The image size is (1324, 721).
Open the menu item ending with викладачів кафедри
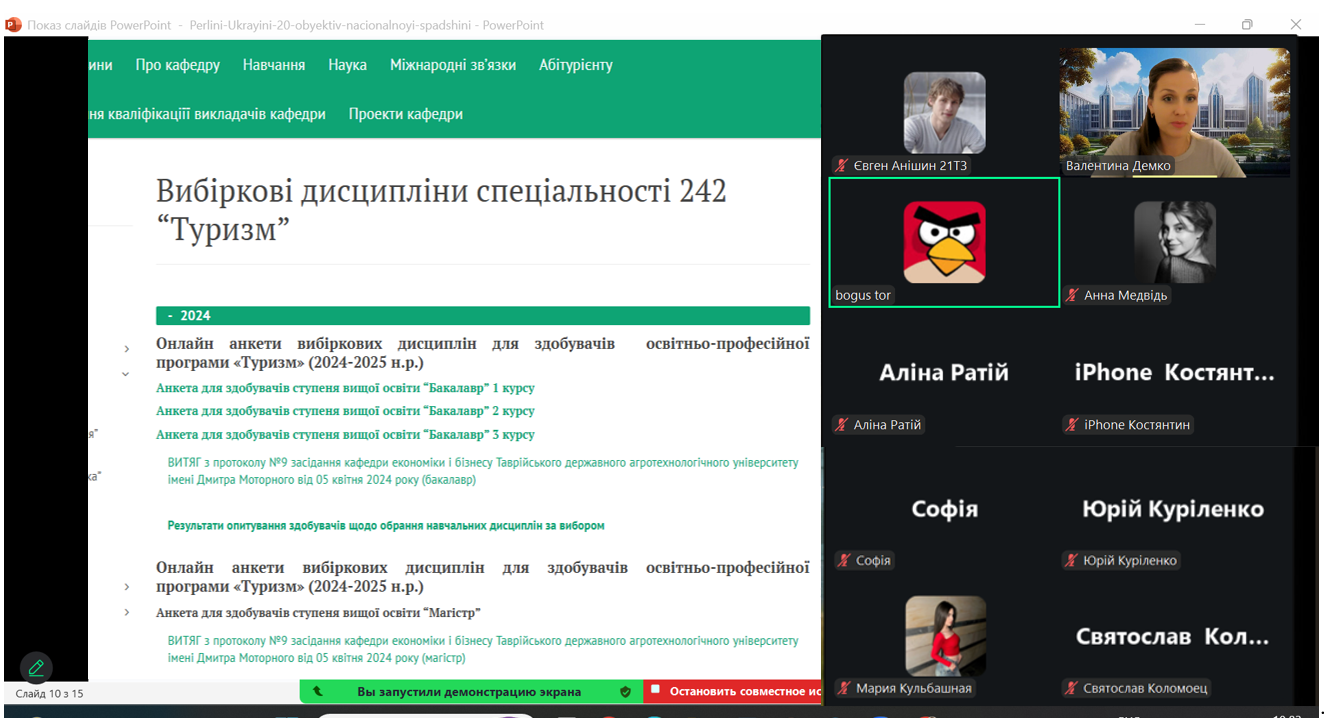pyautogui.click(x=207, y=114)
